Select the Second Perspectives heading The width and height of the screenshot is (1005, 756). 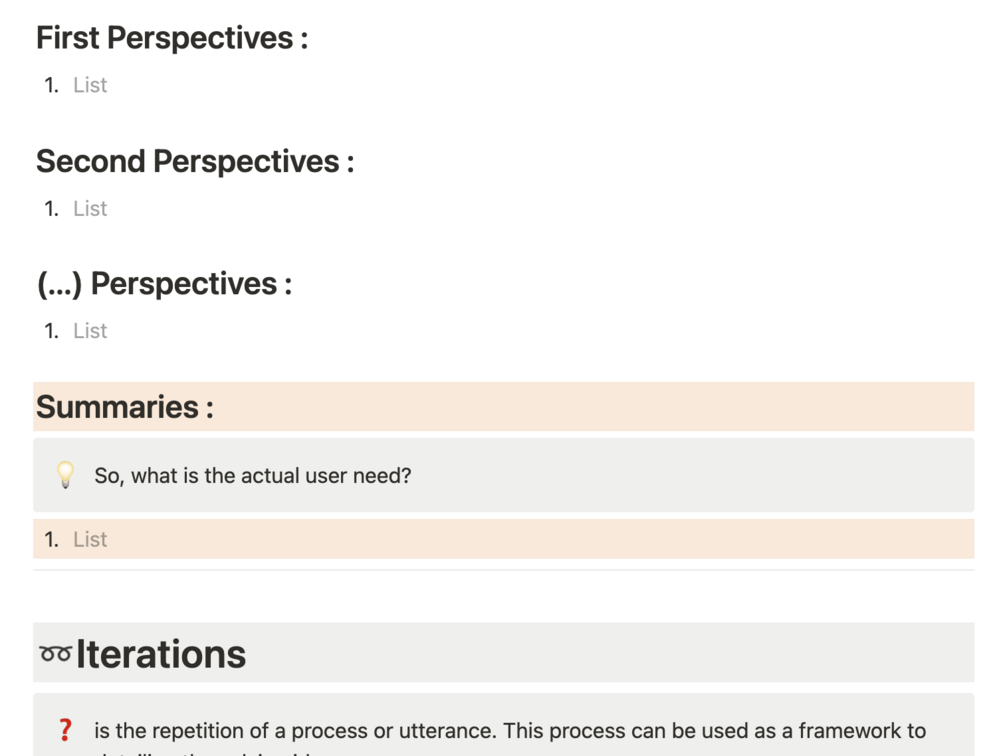pyautogui.click(x=195, y=161)
